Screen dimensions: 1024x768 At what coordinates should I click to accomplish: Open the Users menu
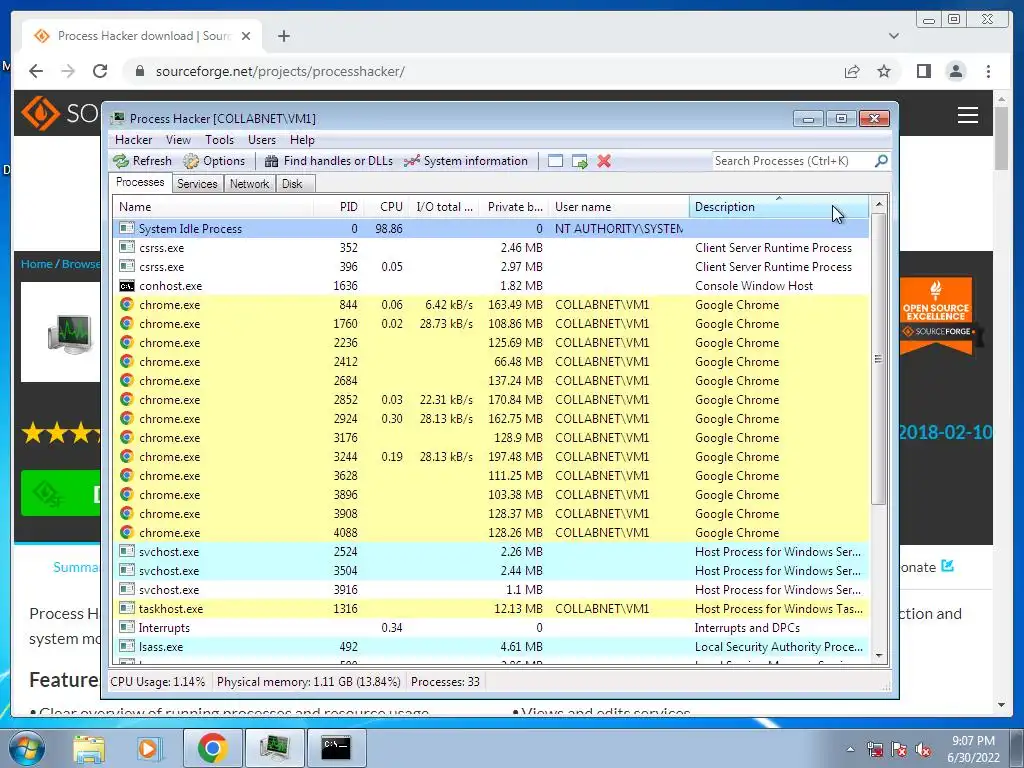pyautogui.click(x=261, y=140)
